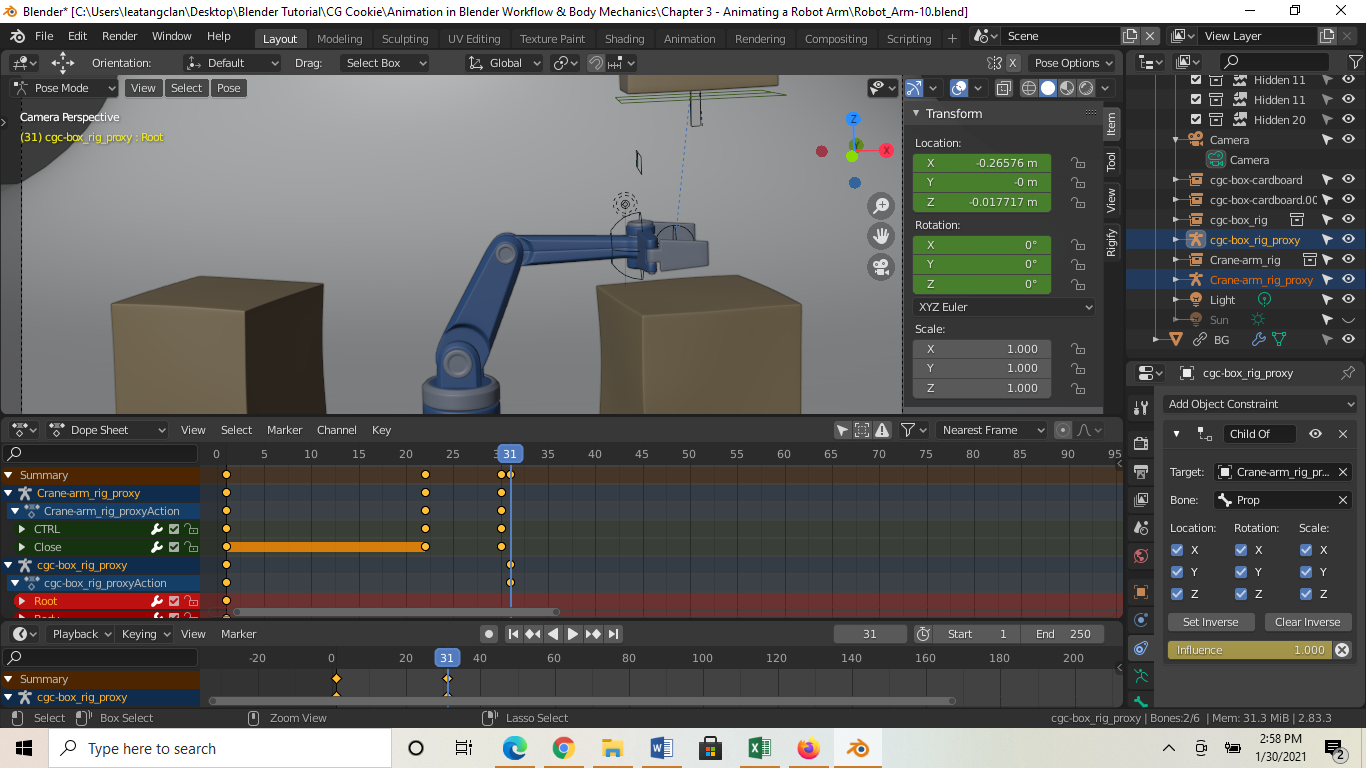Lock the X location transform property
Screen dimensions: 1366x768
[x=1078, y=163]
